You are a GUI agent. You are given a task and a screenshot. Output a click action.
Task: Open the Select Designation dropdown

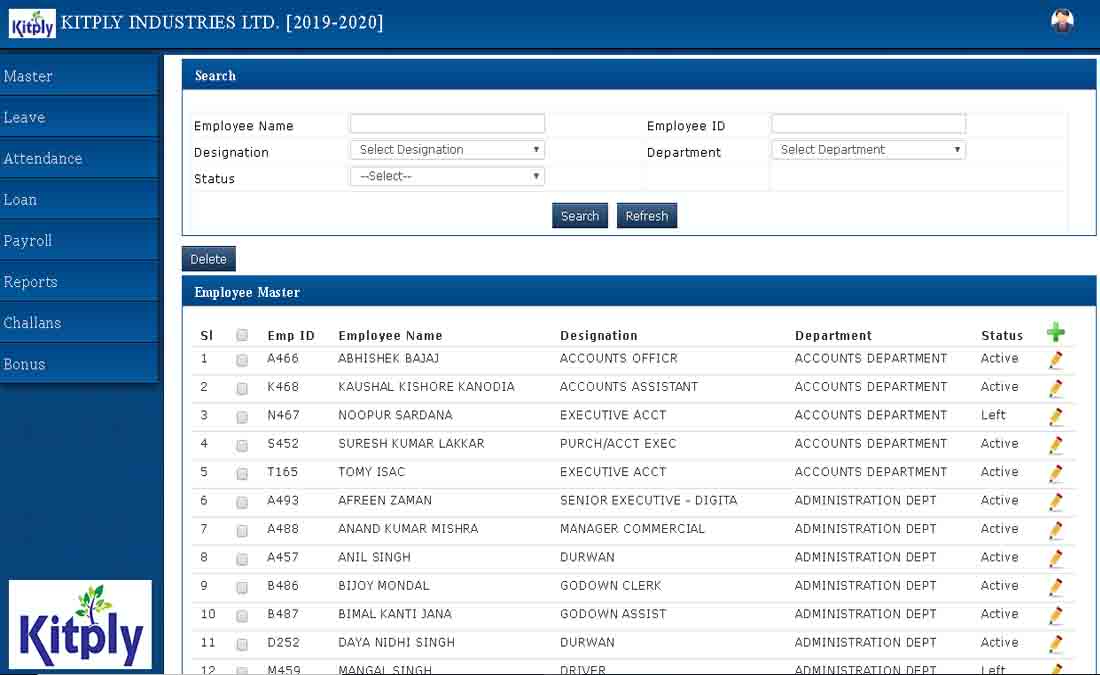pos(447,150)
